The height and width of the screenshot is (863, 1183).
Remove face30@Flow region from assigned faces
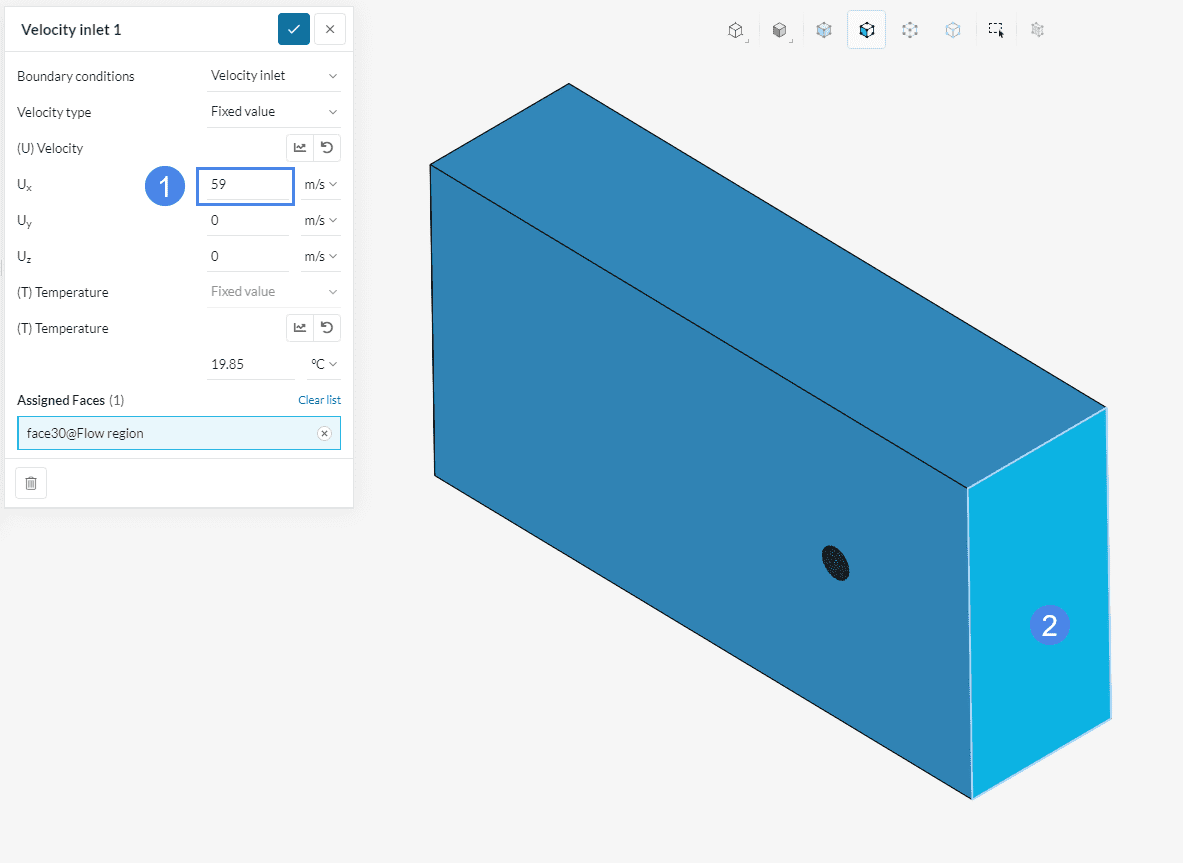[324, 433]
